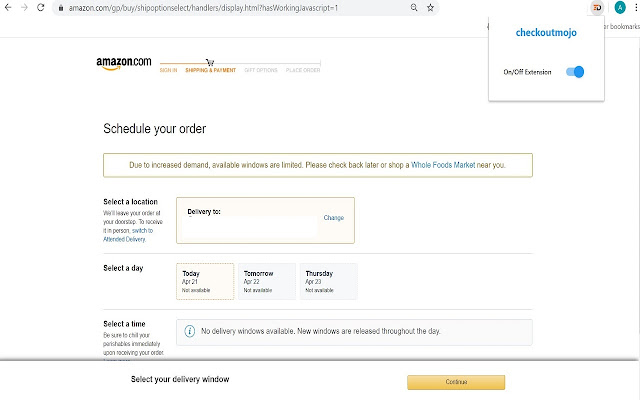Click the address bar URL field
Image resolution: width=640 pixels, height=400 pixels.
click(x=230, y=8)
